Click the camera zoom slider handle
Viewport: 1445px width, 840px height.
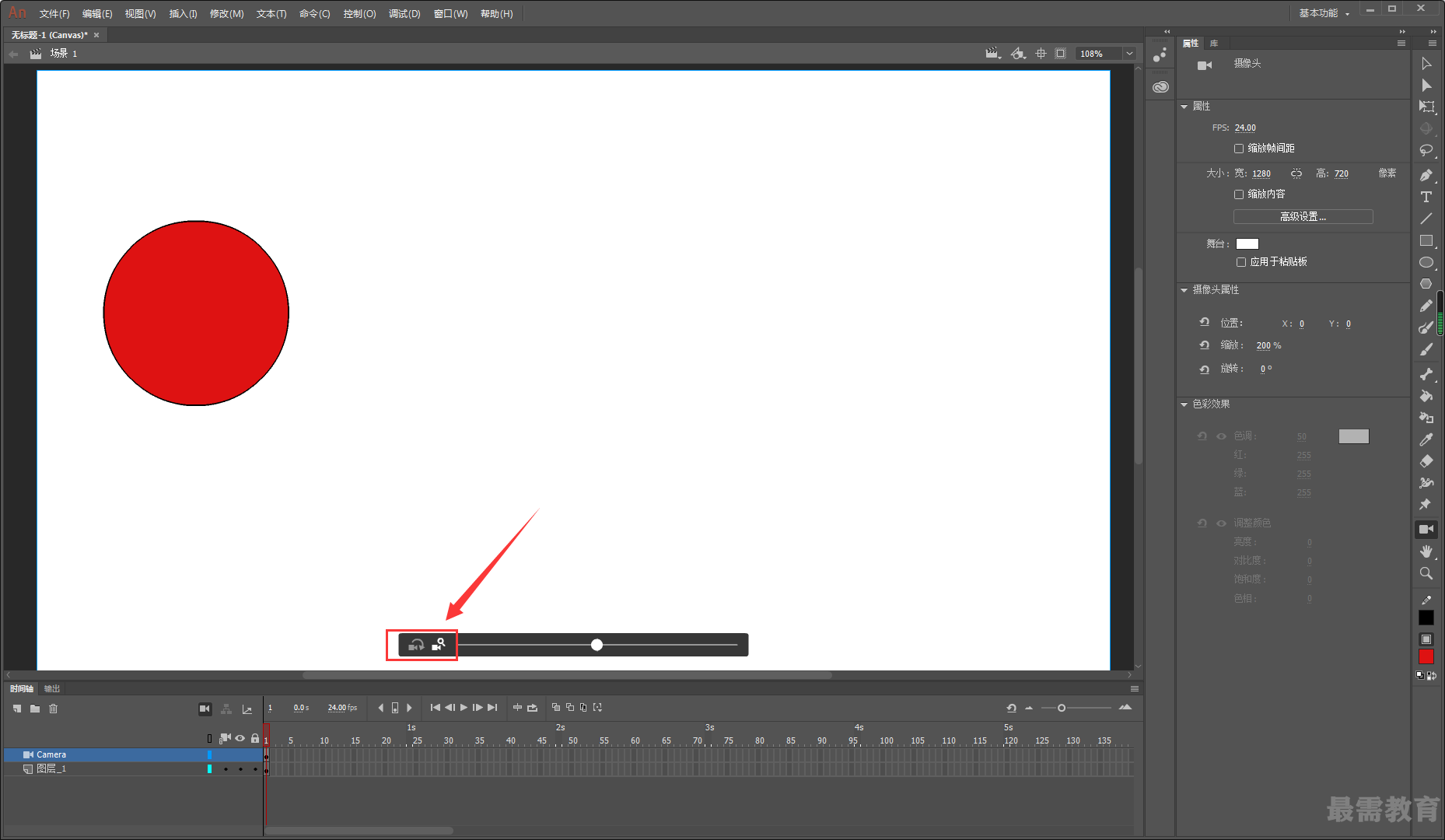point(597,645)
